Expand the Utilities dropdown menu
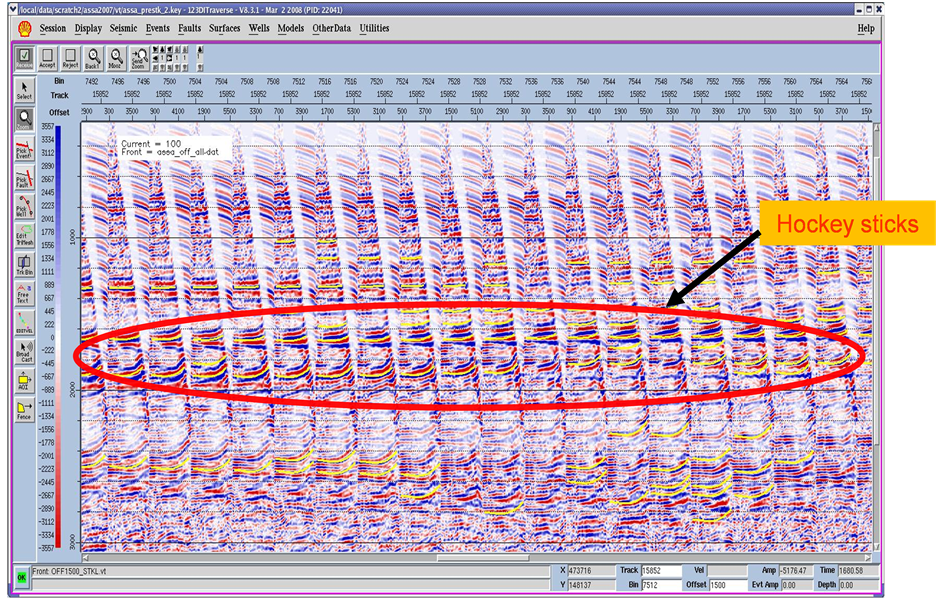 pyautogui.click(x=375, y=28)
